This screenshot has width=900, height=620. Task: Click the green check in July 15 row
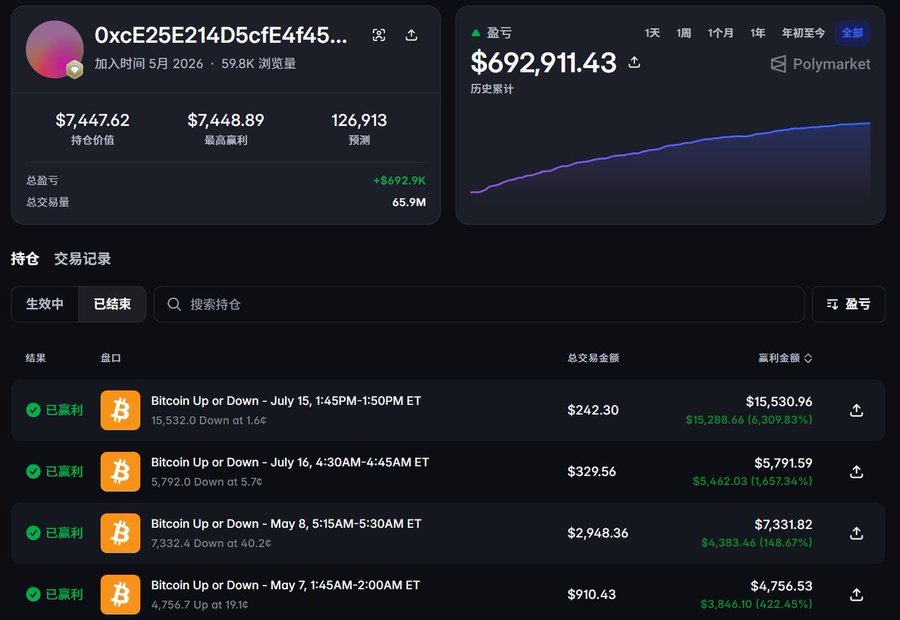click(x=33, y=410)
